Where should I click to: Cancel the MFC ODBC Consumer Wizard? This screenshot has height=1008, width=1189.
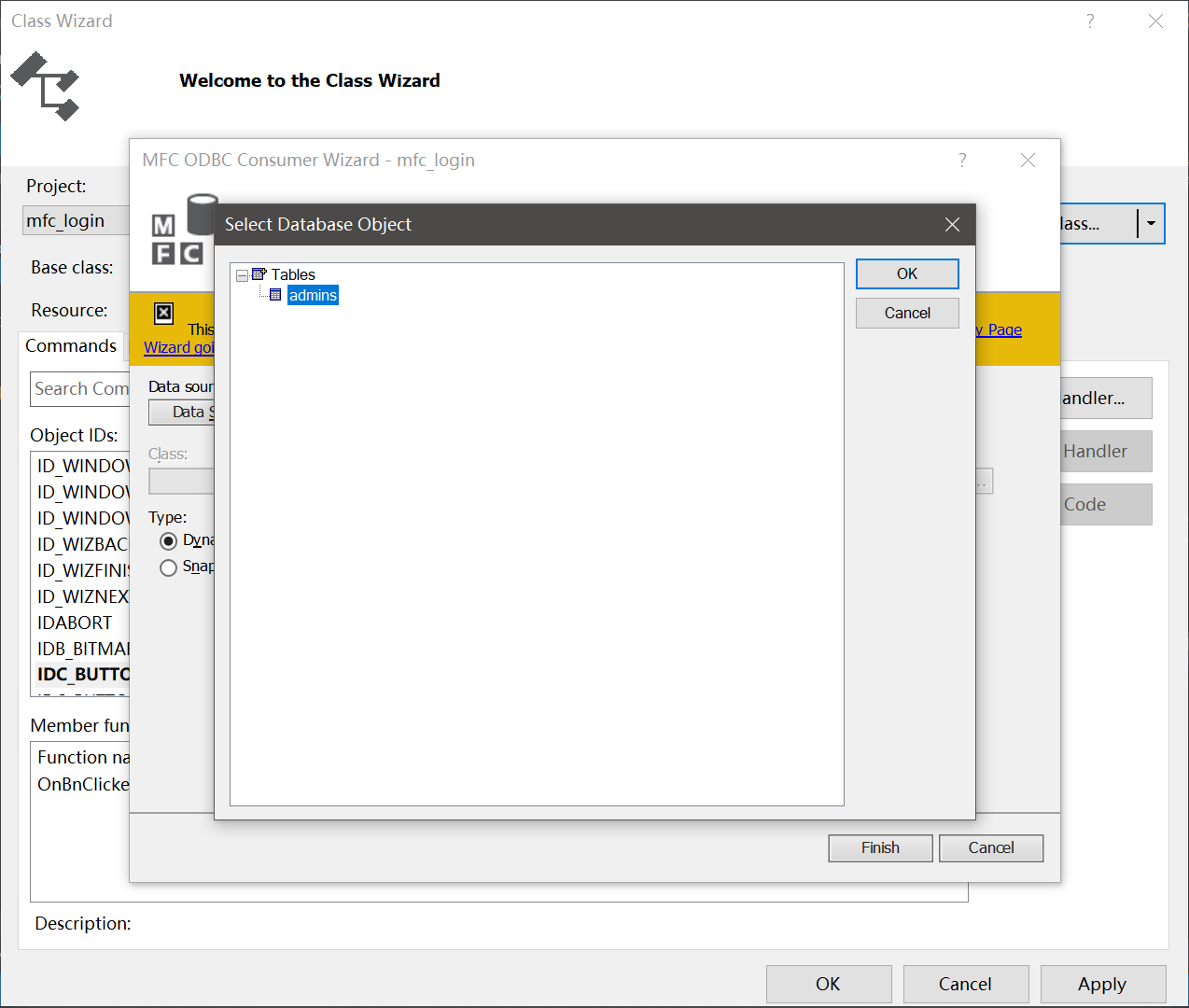[991, 847]
